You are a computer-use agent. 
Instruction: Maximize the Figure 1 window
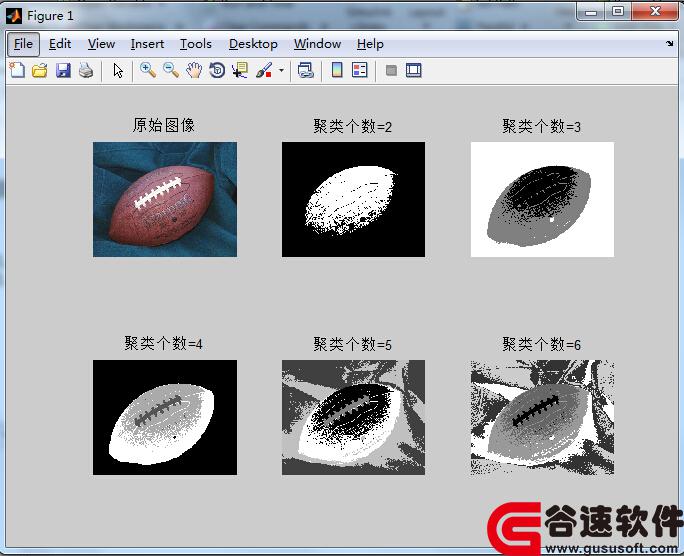click(618, 11)
